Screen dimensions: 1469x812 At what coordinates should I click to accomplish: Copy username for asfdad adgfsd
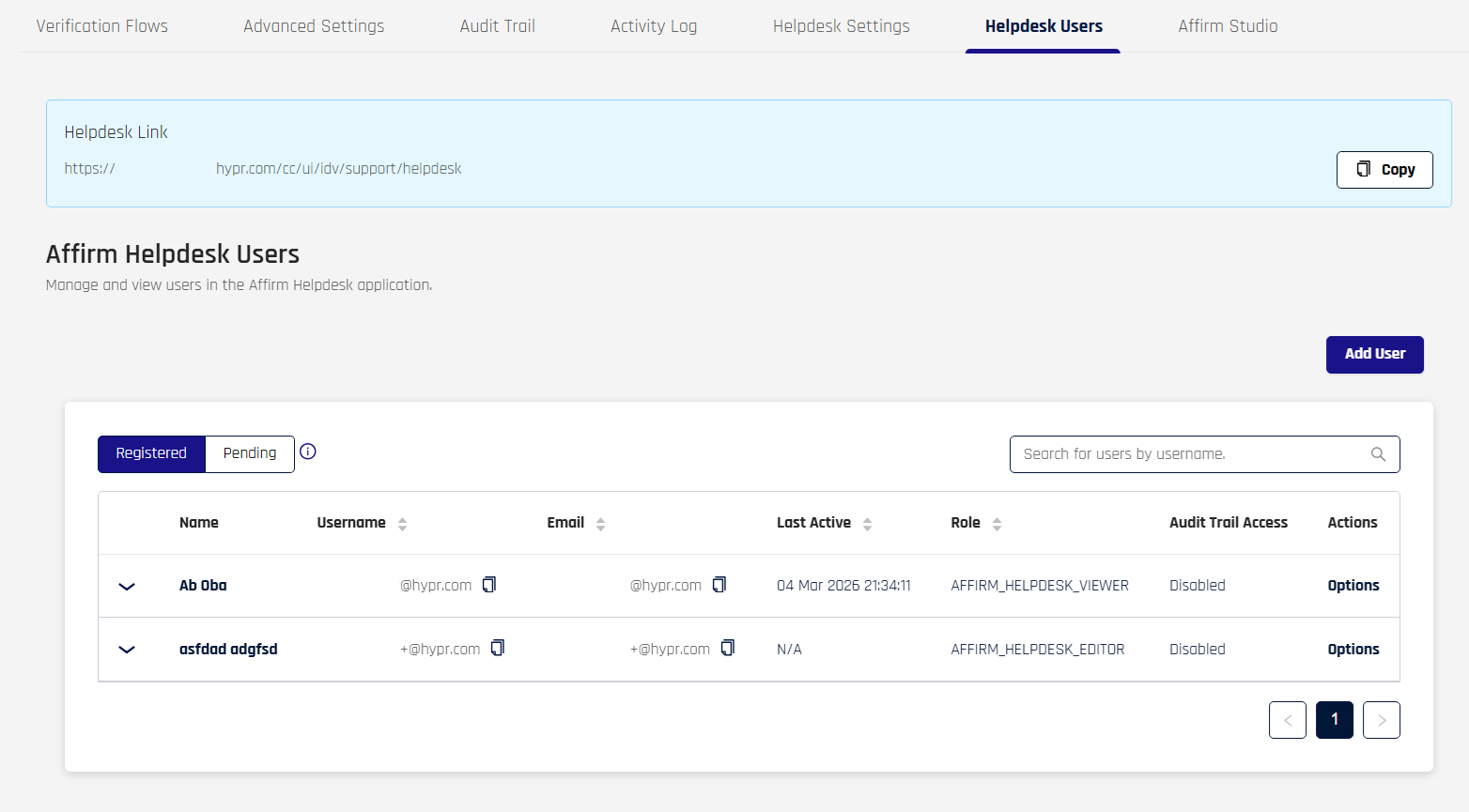coord(498,648)
